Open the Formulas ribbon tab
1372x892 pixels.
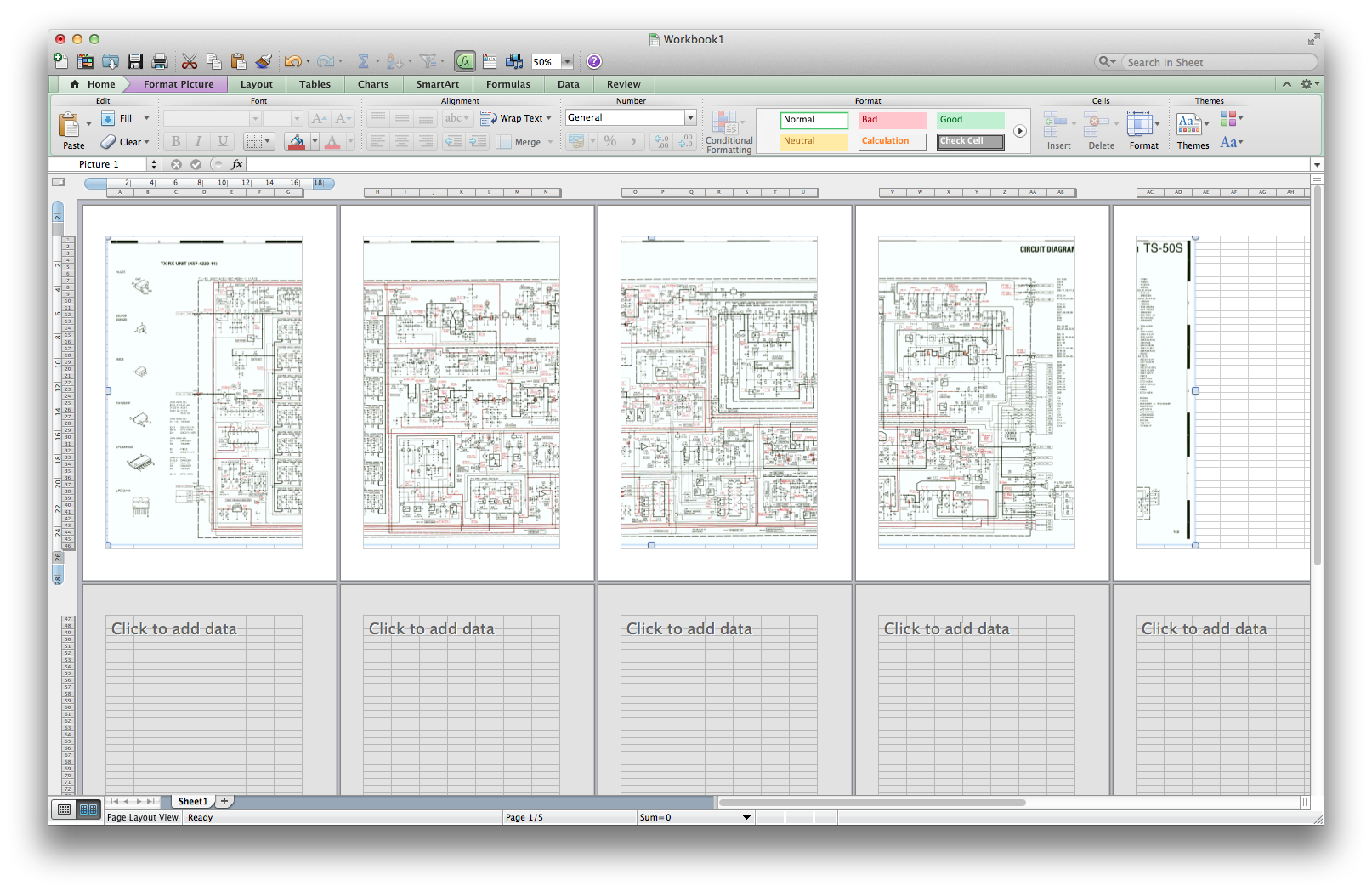(x=507, y=84)
